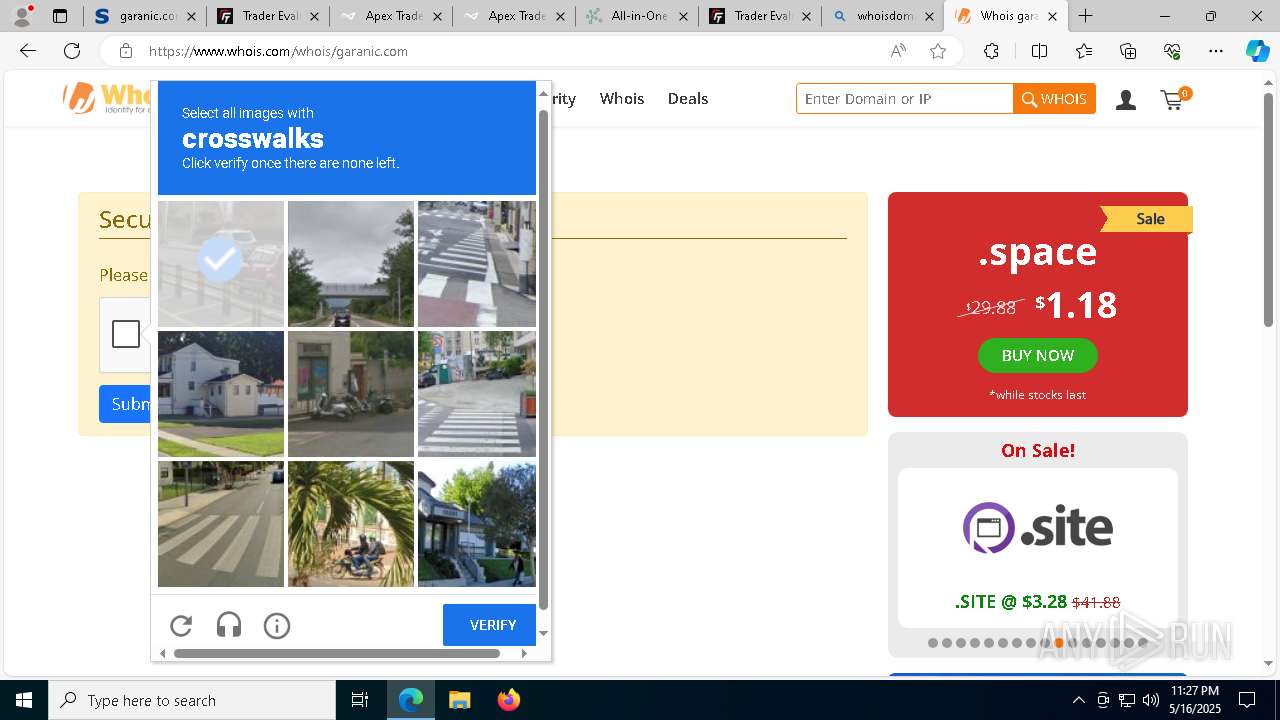The height and width of the screenshot is (720, 1280).
Task: Switch to first Trader Eval tab
Action: (269, 16)
